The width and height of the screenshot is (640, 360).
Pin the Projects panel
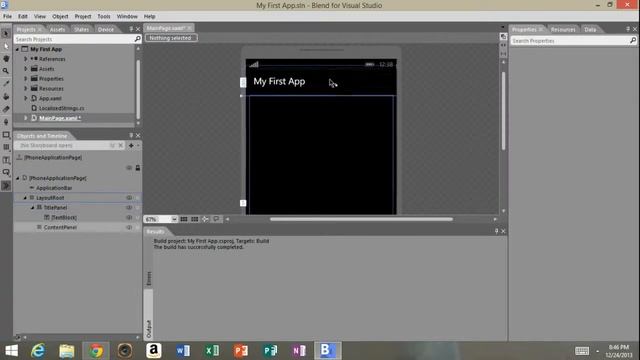[x=131, y=29]
